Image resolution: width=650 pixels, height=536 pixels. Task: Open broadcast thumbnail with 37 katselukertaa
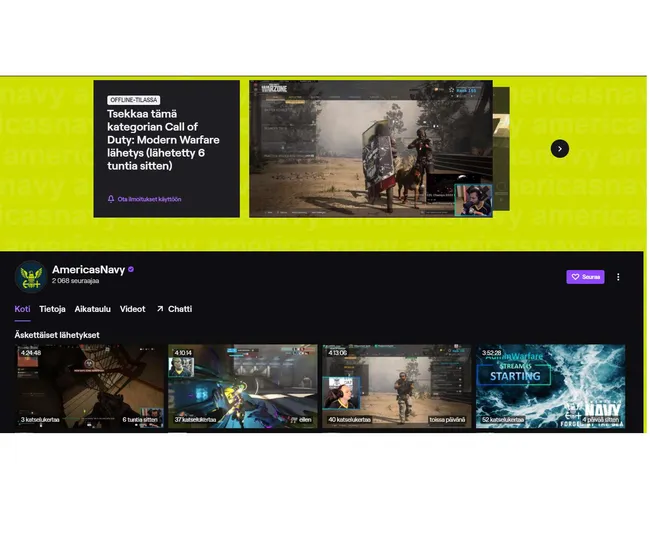pos(243,386)
